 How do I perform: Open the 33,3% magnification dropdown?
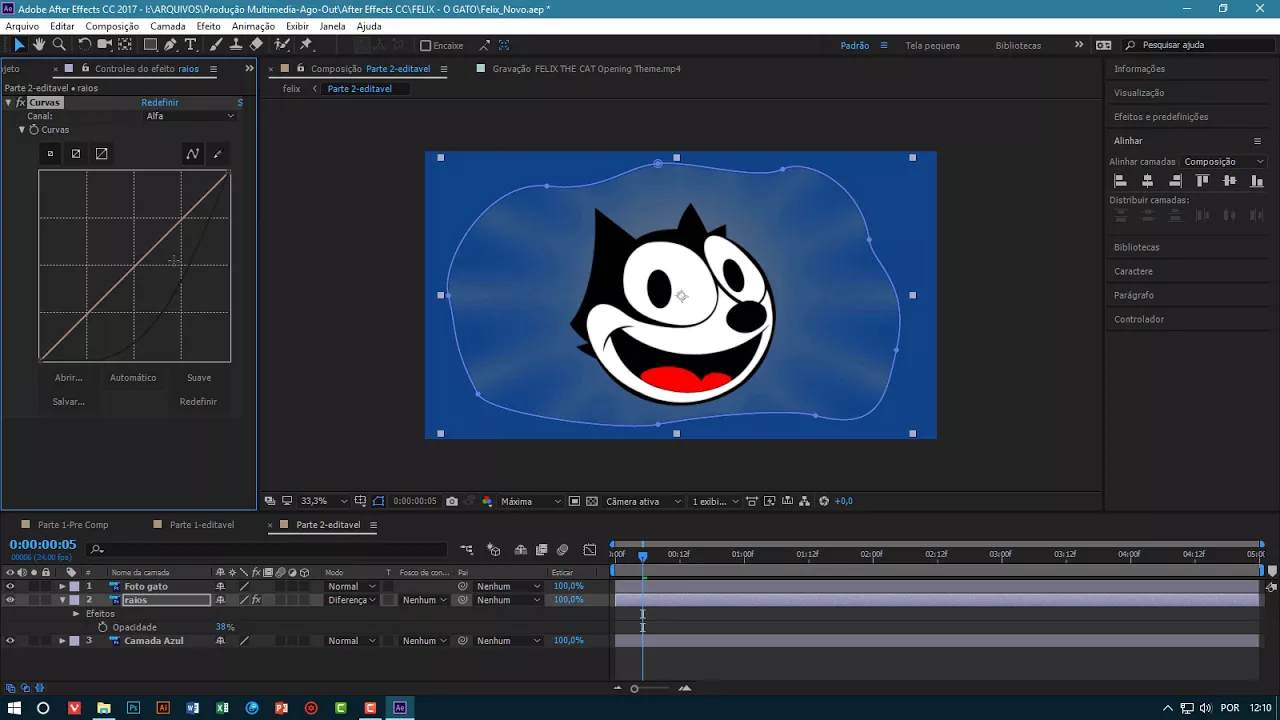[x=324, y=501]
